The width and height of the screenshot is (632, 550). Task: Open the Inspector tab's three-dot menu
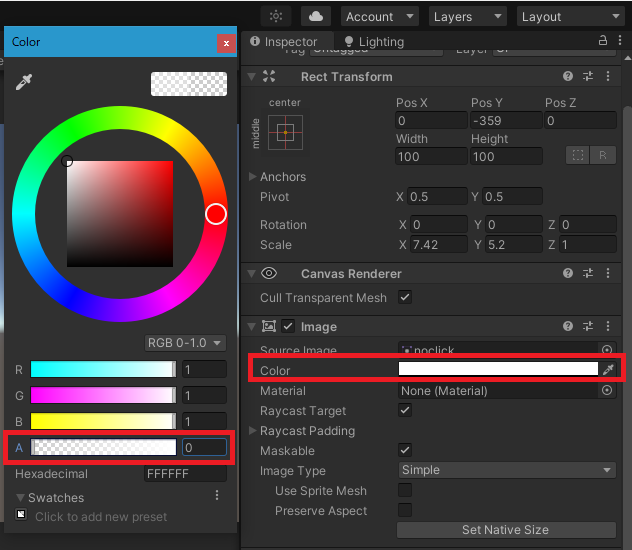click(x=620, y=40)
